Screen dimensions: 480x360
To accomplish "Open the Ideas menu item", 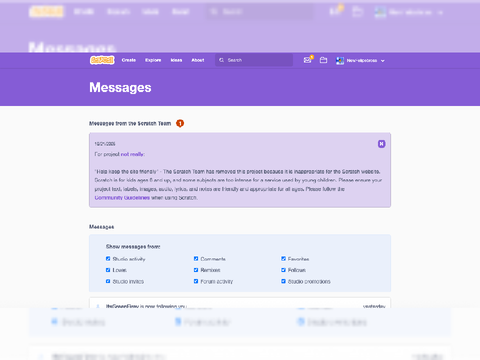I will point(176,60).
